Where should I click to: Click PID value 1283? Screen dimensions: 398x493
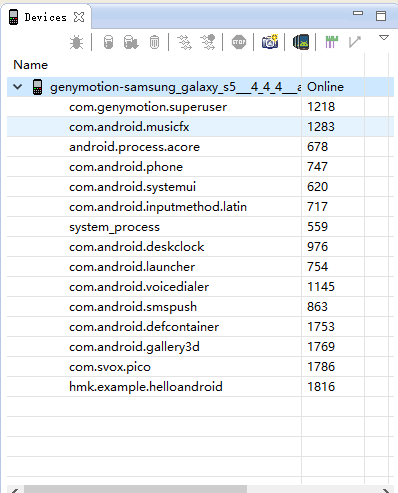click(321, 127)
